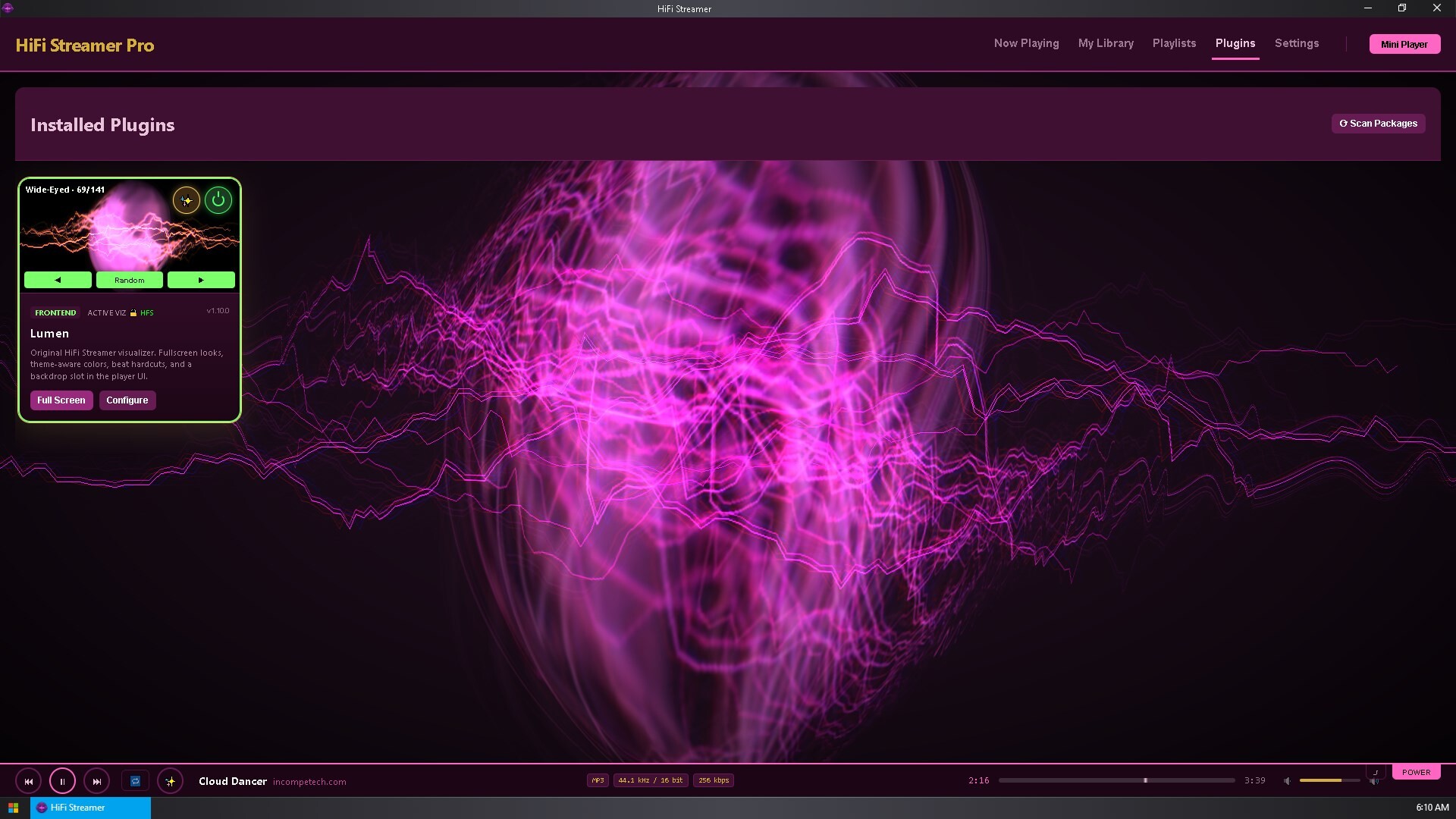Click the 256 kbps bitrate badge
1456x819 pixels.
(x=714, y=780)
